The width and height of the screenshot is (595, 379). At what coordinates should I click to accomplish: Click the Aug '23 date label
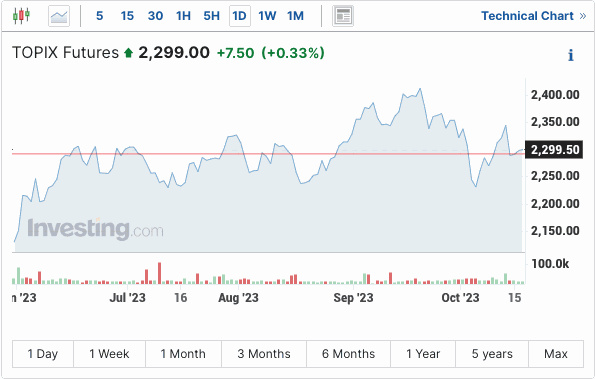click(238, 297)
